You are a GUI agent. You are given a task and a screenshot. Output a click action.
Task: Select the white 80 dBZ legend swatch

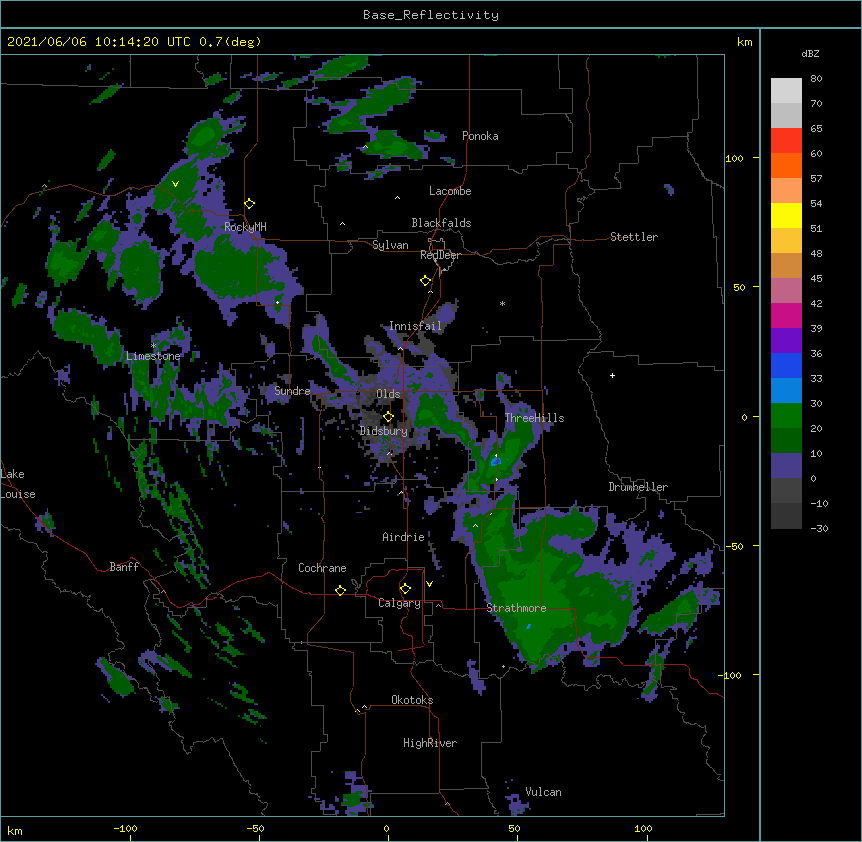point(786,91)
